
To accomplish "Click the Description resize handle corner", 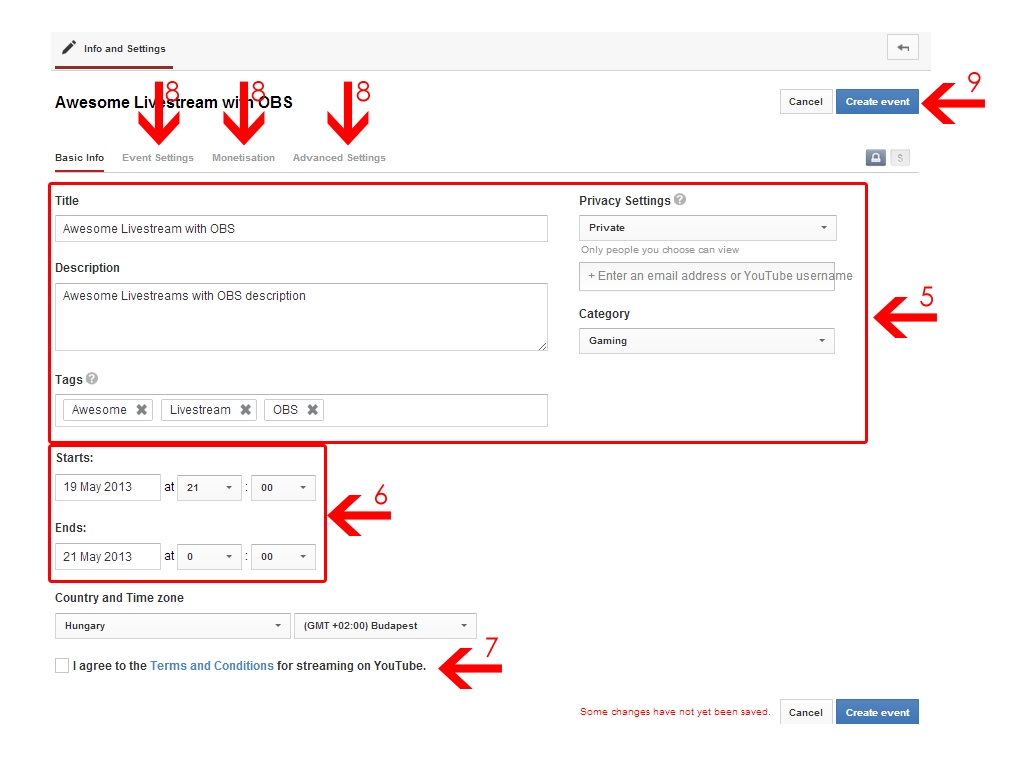I will 542,346.
